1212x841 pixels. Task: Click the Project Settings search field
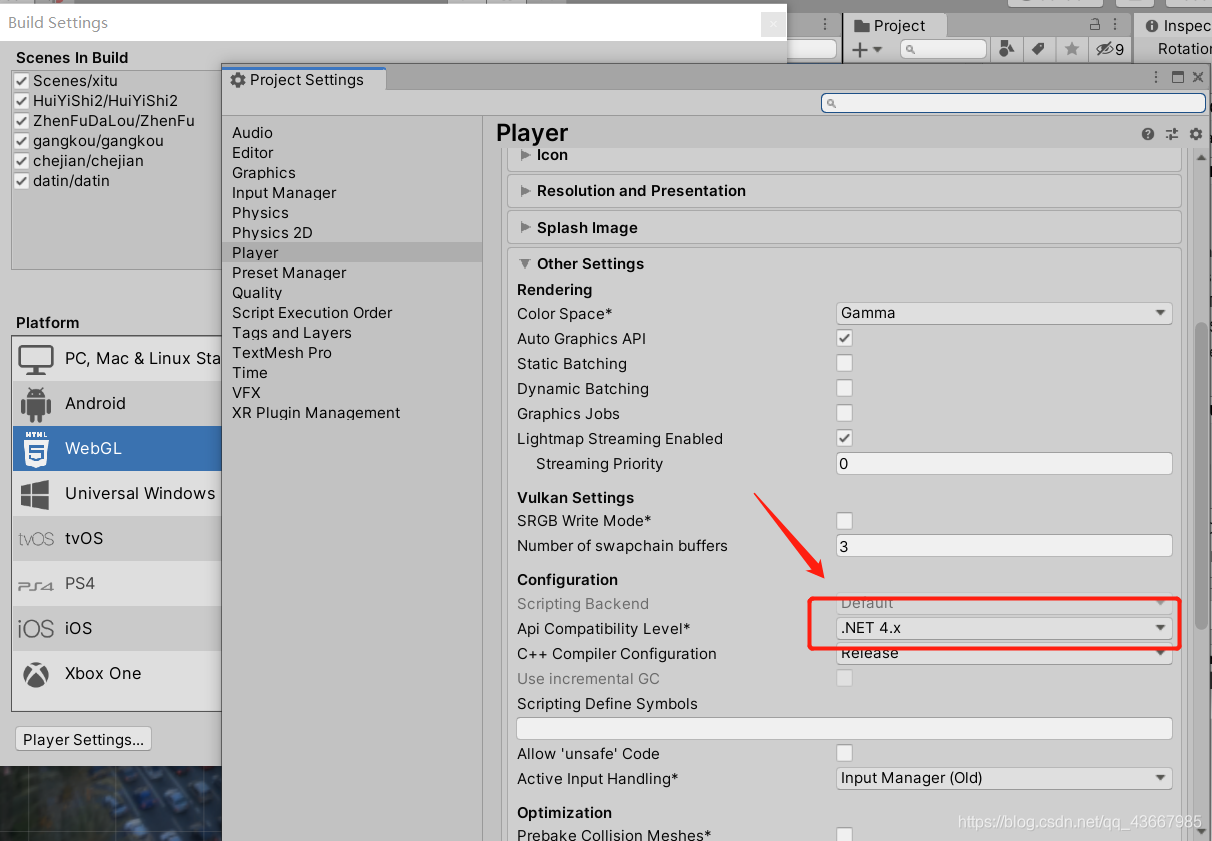1013,103
